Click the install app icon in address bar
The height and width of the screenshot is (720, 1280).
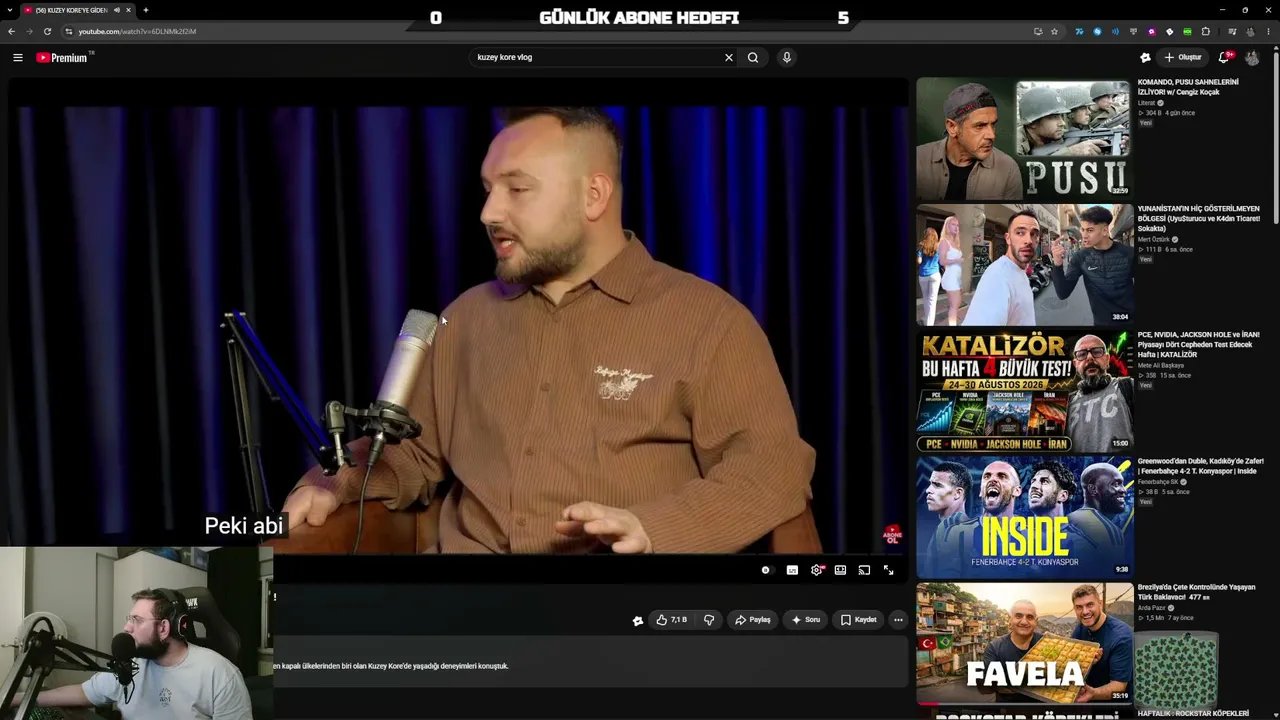pyautogui.click(x=1038, y=31)
